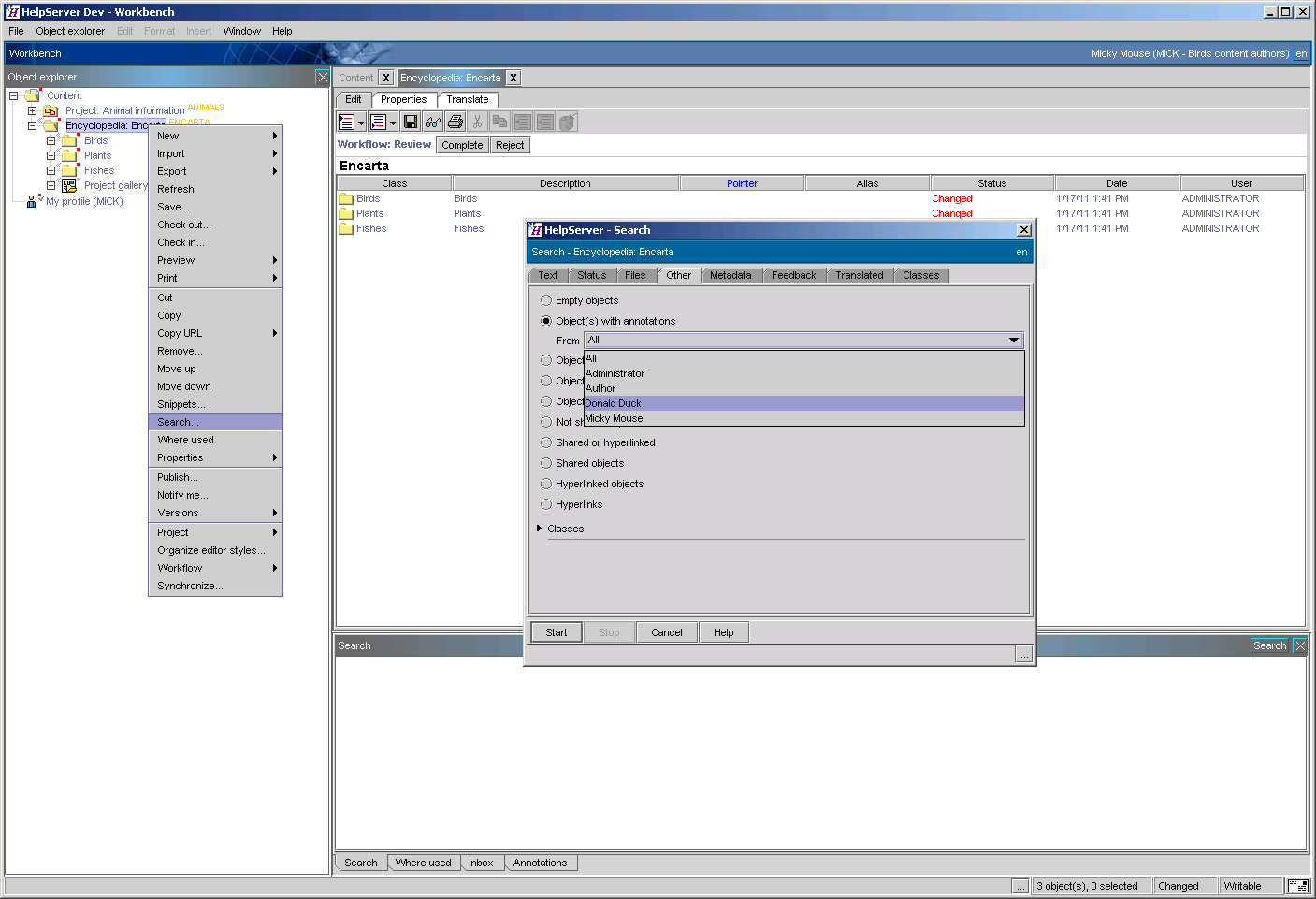
Task: Select the Hyperlinked objects radio button
Action: click(546, 484)
